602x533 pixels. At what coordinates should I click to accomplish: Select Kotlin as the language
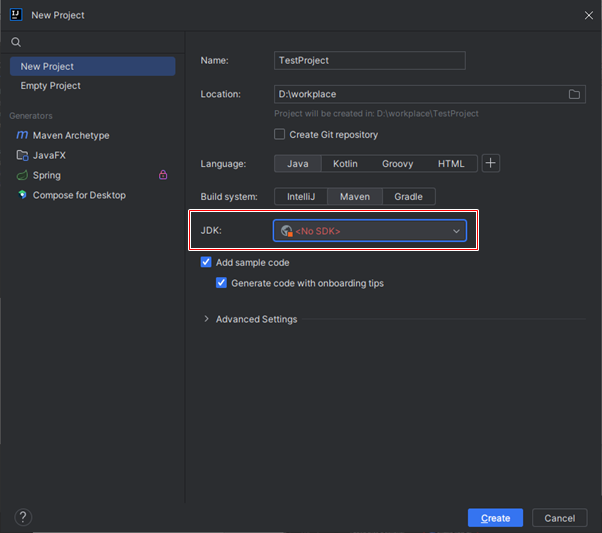[x=345, y=164]
